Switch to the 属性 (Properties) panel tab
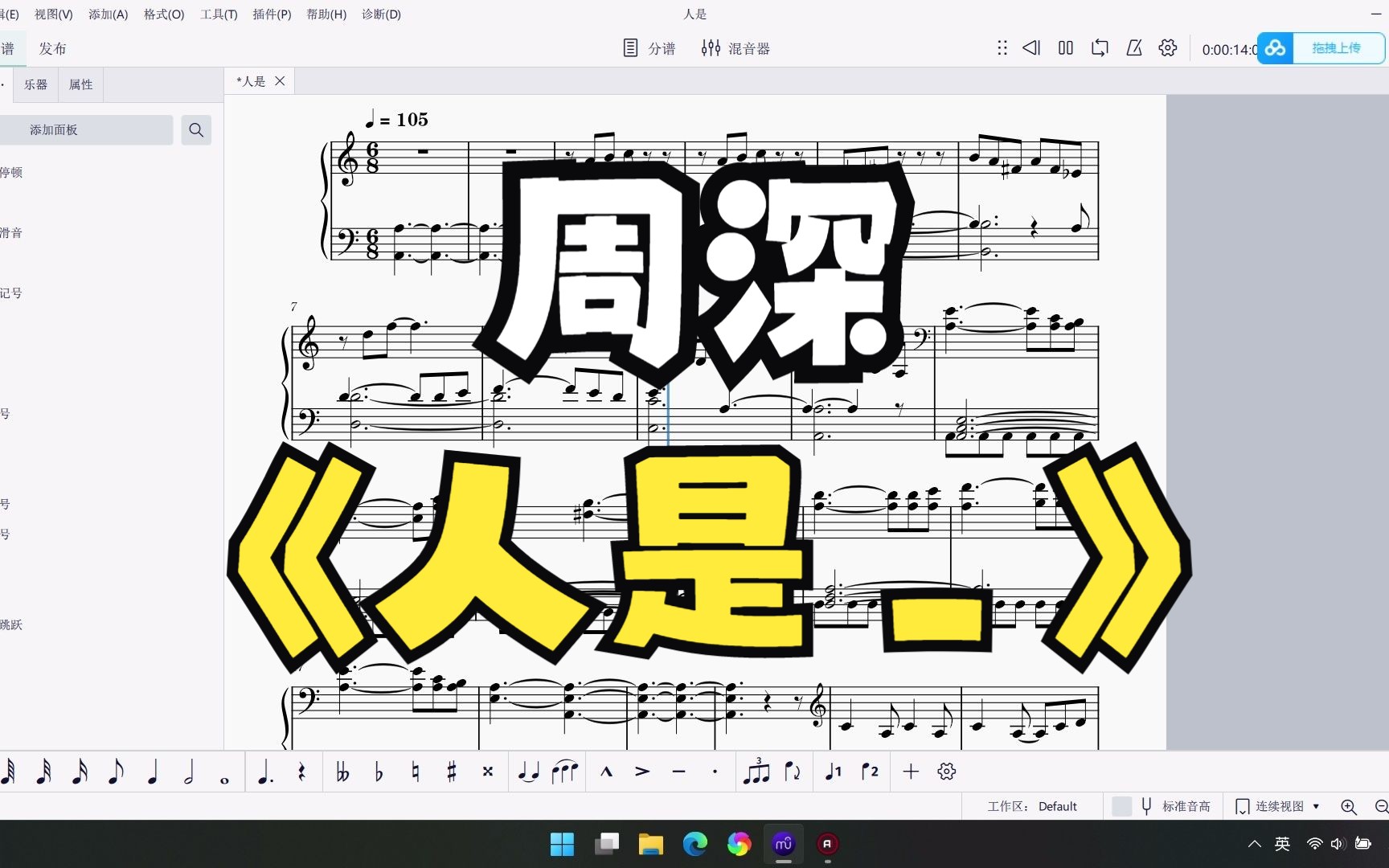1389x868 pixels. [80, 84]
